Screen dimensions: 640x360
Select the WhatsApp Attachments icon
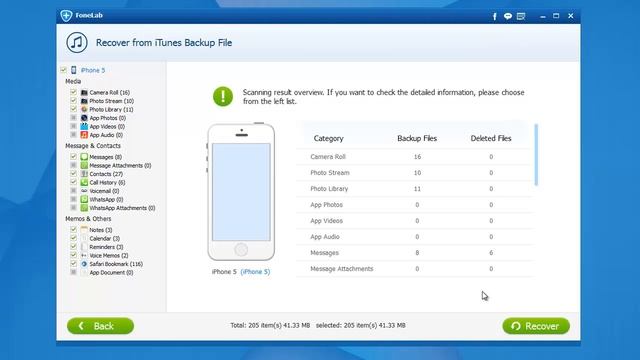point(84,208)
